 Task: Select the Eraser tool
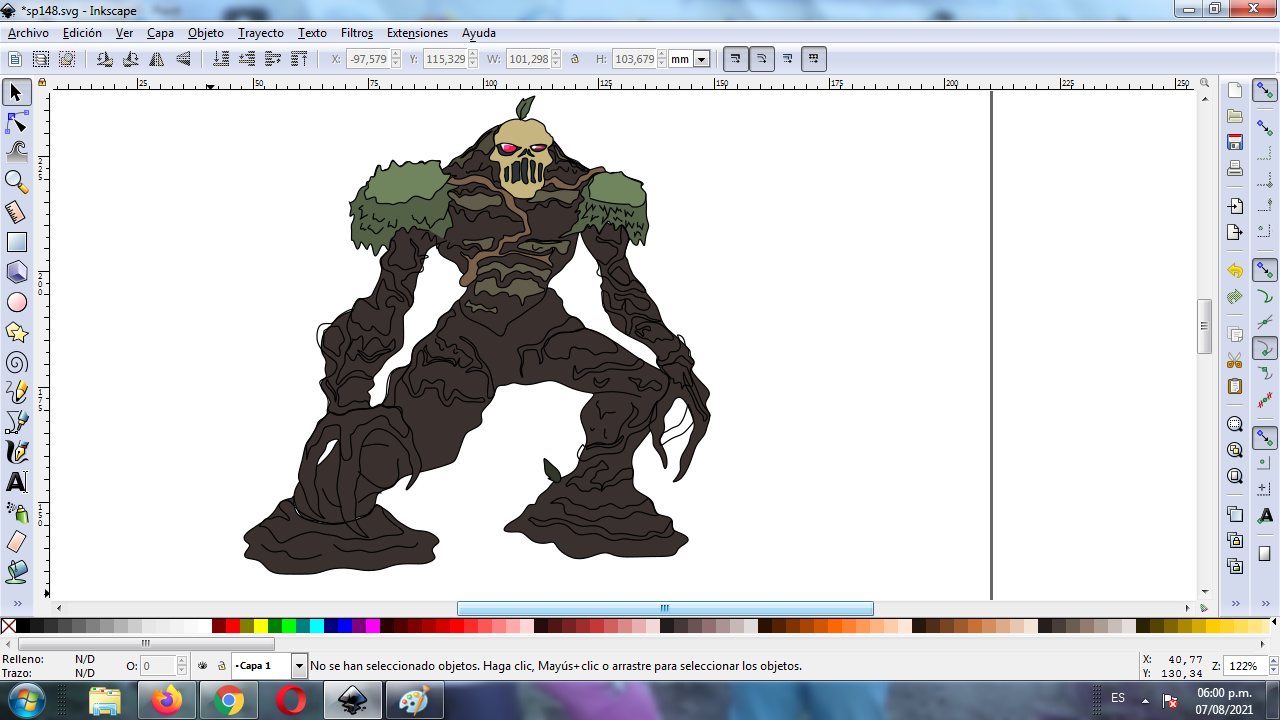coord(16,542)
